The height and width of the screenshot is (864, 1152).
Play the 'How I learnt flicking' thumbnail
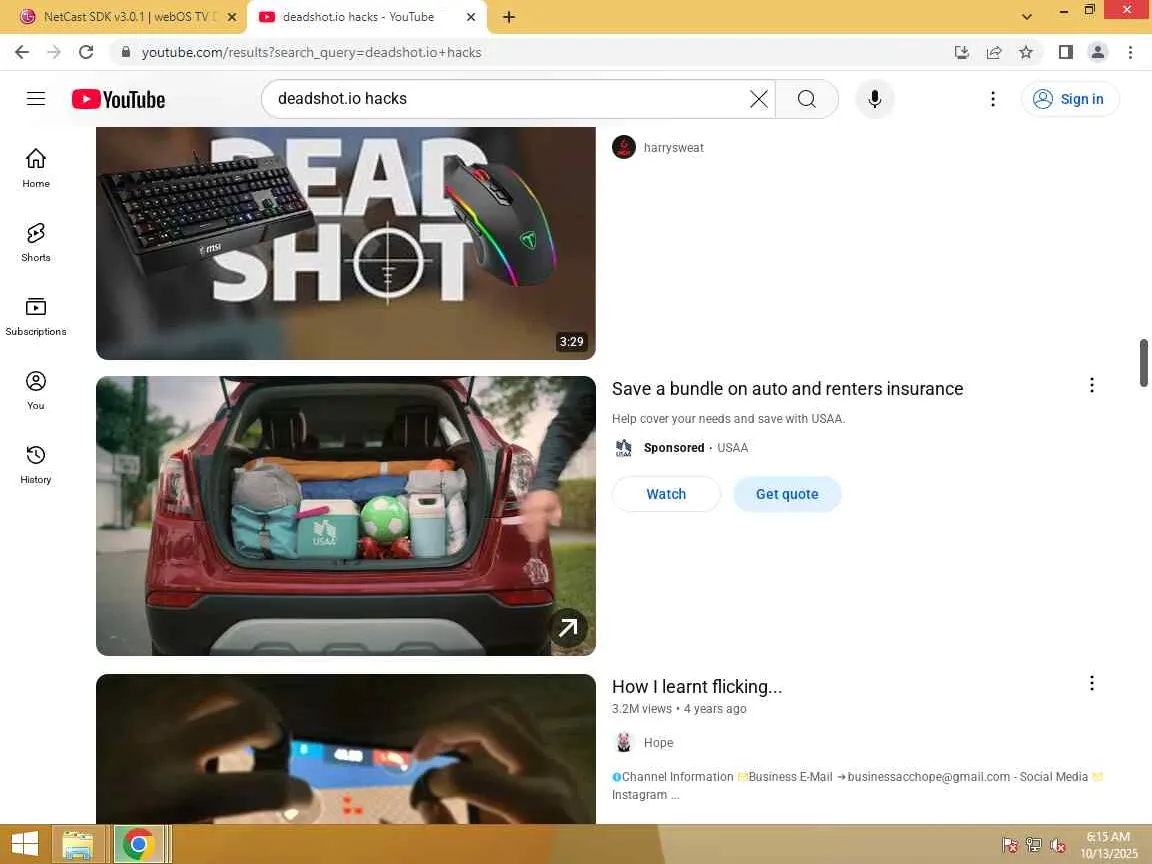[345, 749]
